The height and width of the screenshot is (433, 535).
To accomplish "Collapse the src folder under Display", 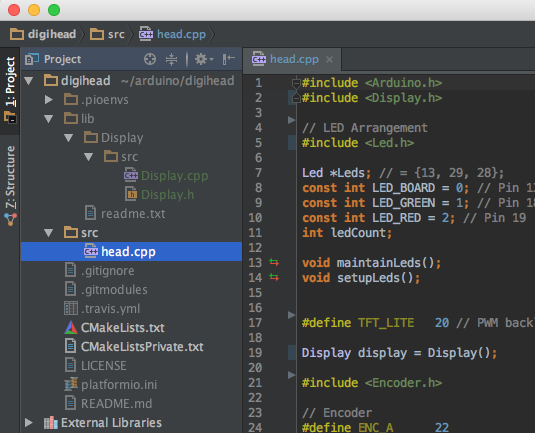I will point(89,157).
